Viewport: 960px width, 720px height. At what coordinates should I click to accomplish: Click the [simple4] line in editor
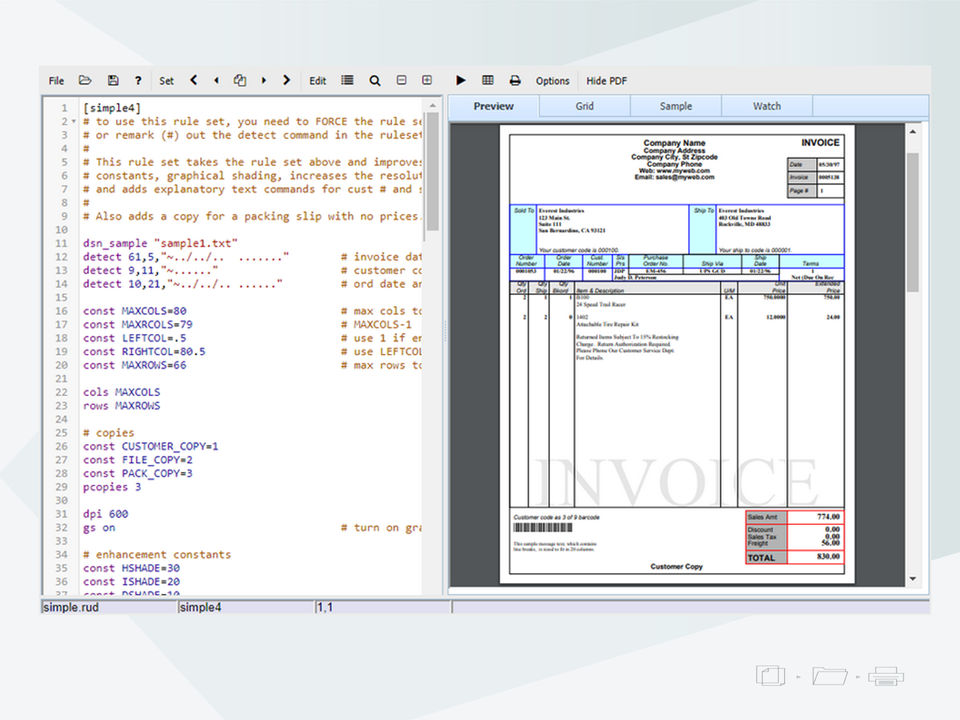click(x=112, y=108)
